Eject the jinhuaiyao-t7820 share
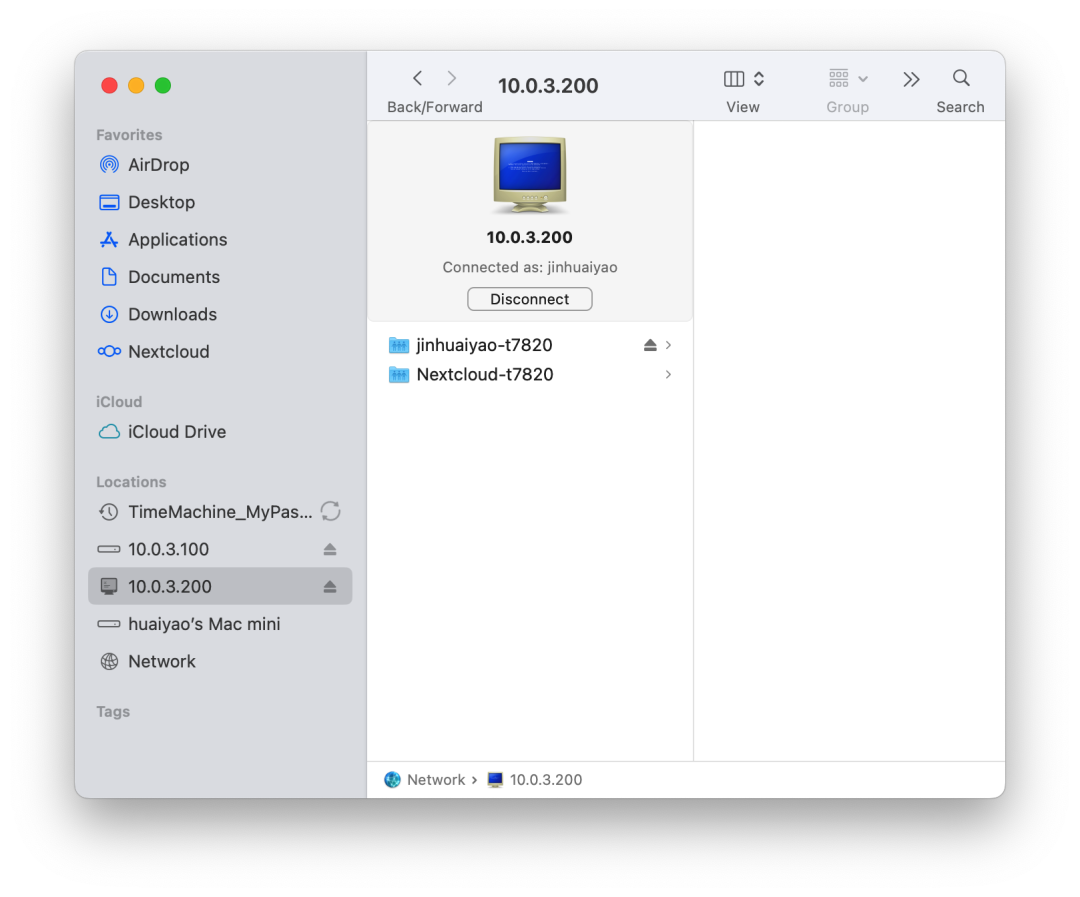1080x897 pixels. coord(650,344)
